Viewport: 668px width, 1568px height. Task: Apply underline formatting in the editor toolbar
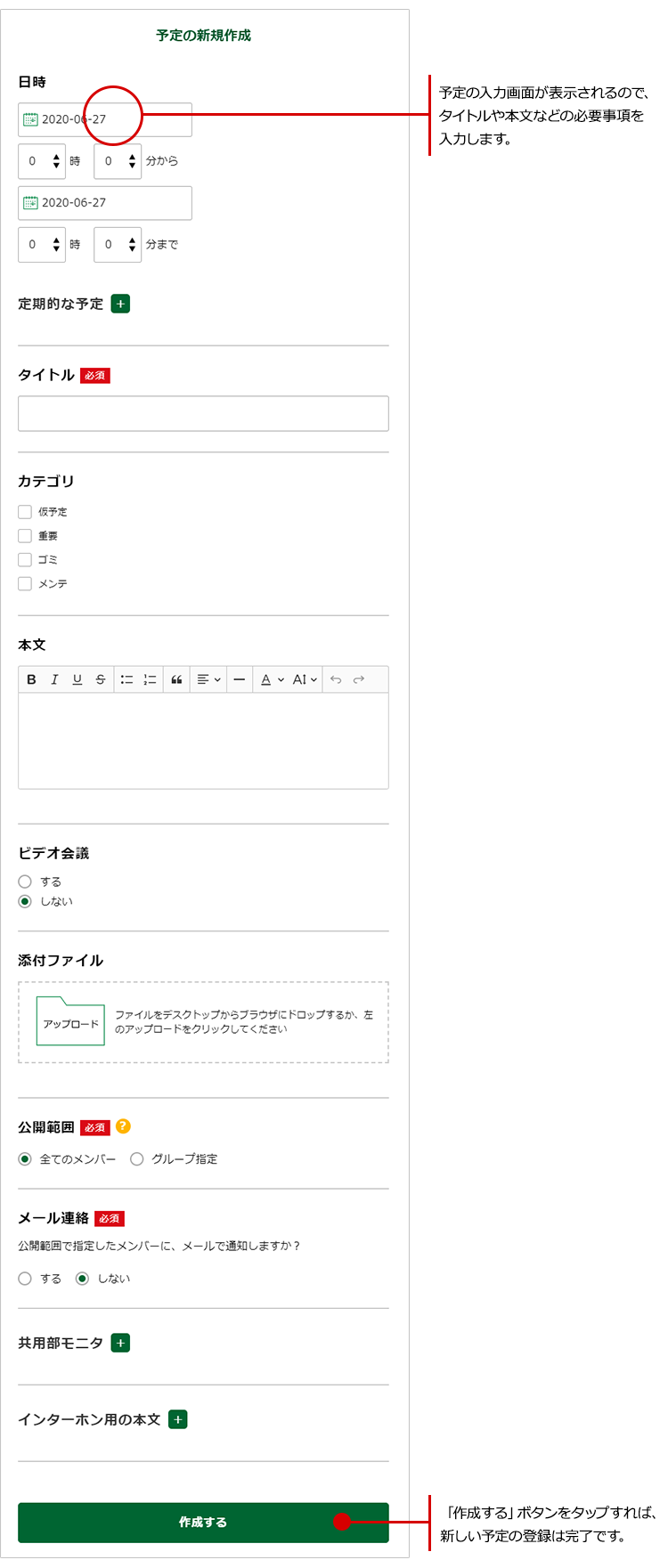point(77,679)
